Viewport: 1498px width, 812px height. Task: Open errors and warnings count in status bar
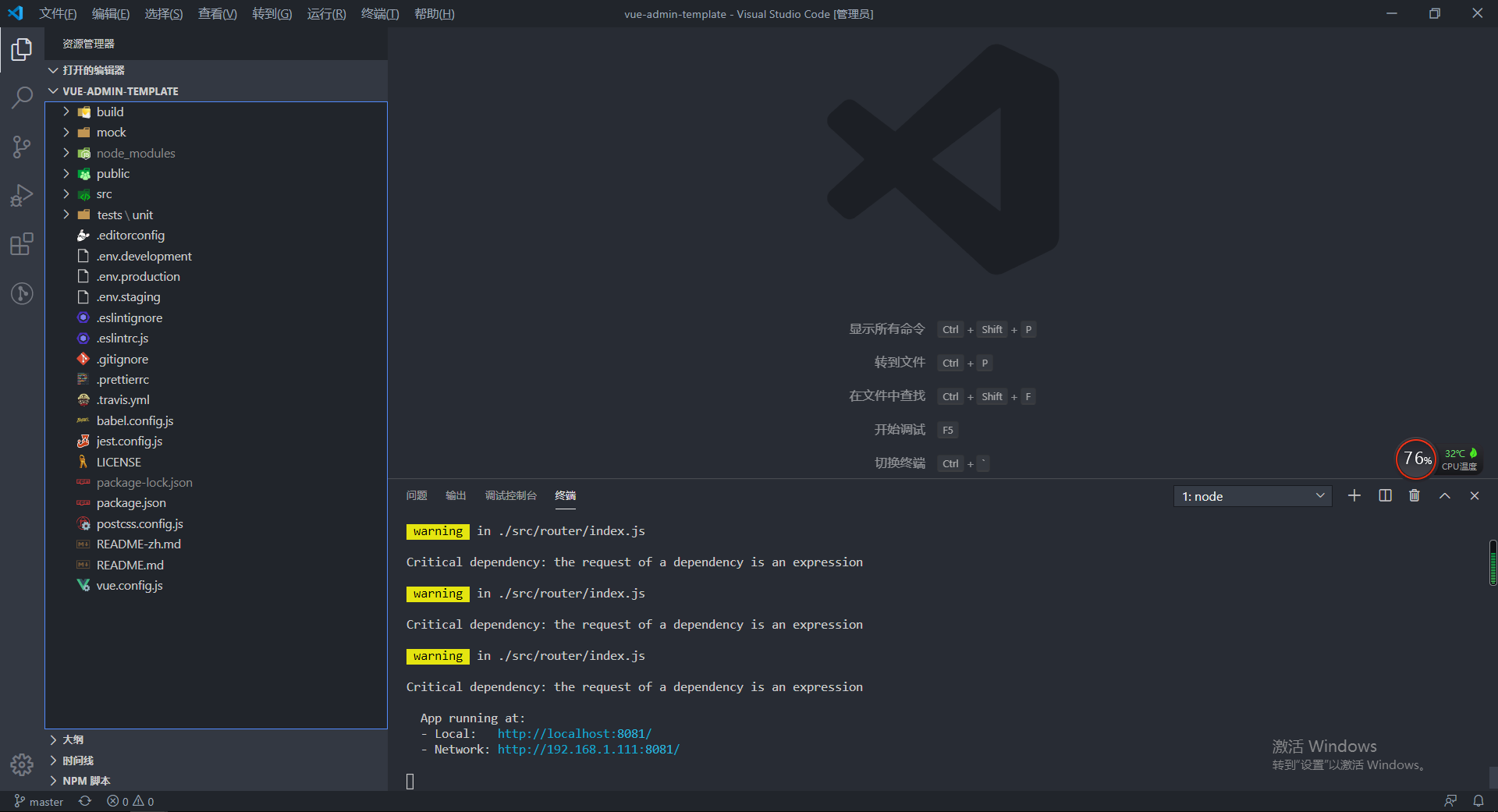130,802
